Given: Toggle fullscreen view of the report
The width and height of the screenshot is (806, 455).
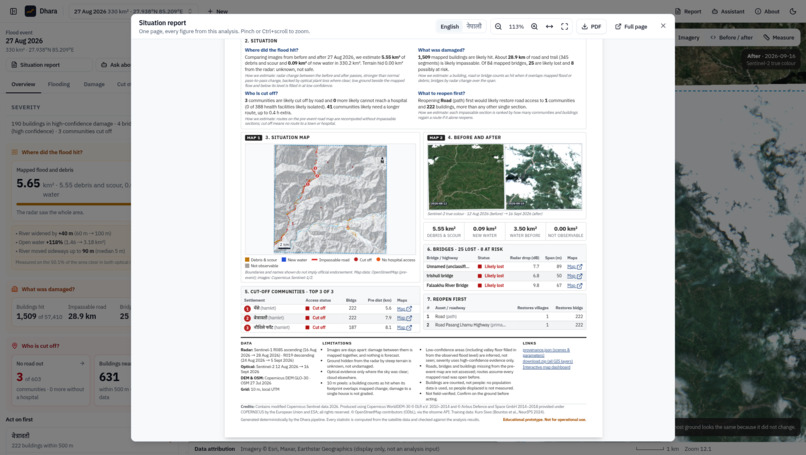Looking at the screenshot, I should [x=564, y=26].
